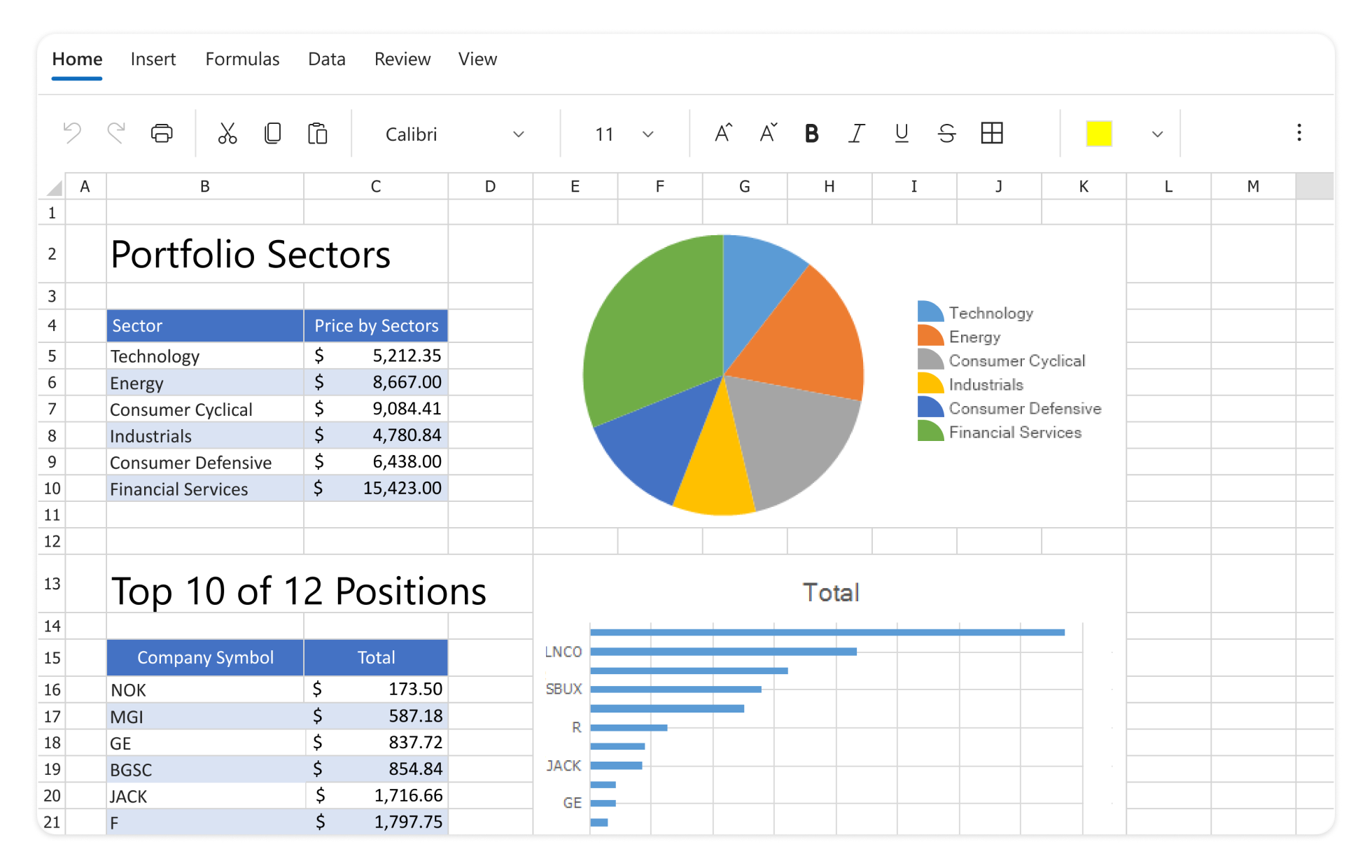Expand the fill color dropdown arrow
Image resolution: width=1372 pixels, height=868 pixels.
pos(1156,134)
